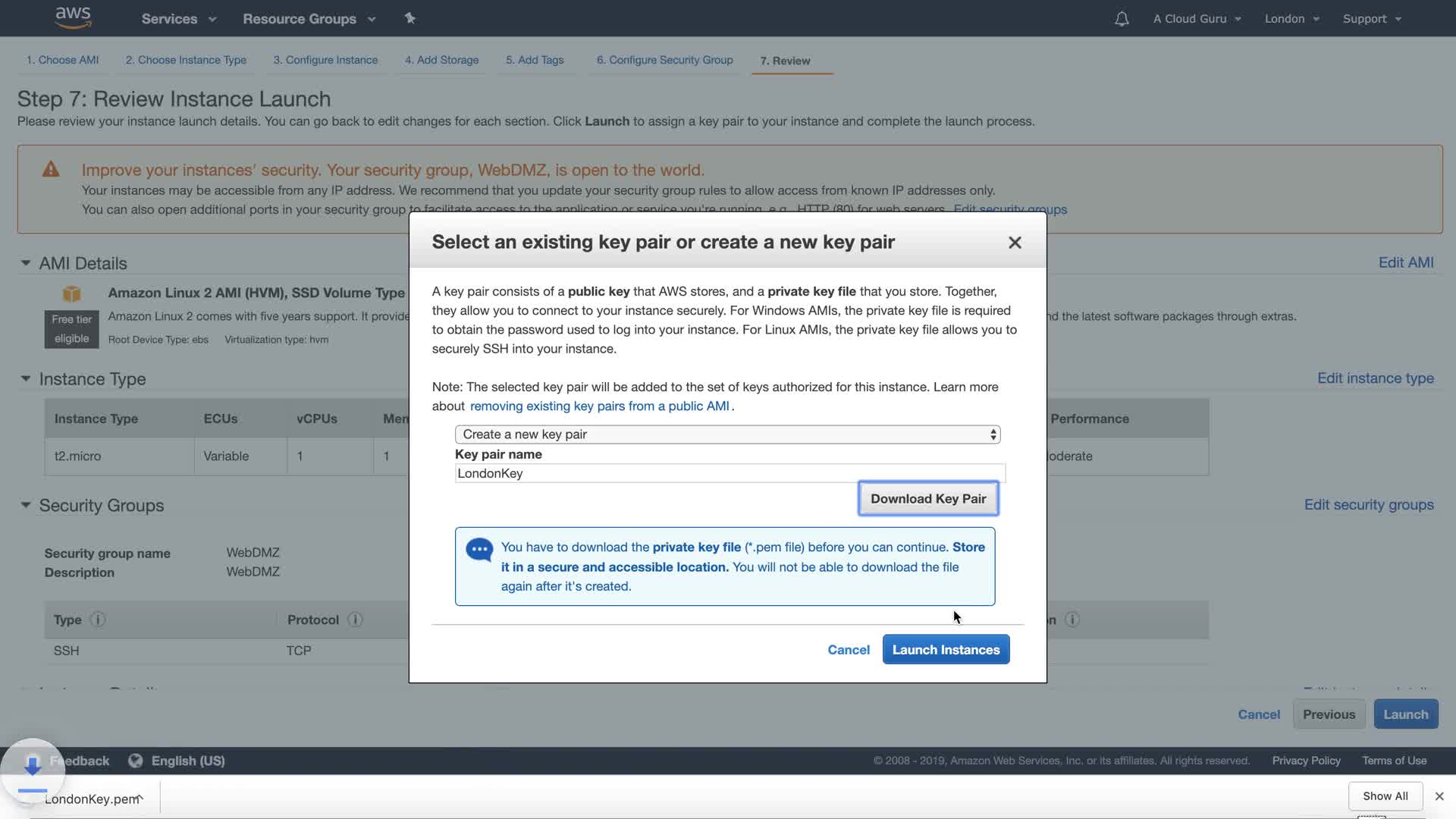
Task: Open removing existing key pairs link
Action: 599,406
